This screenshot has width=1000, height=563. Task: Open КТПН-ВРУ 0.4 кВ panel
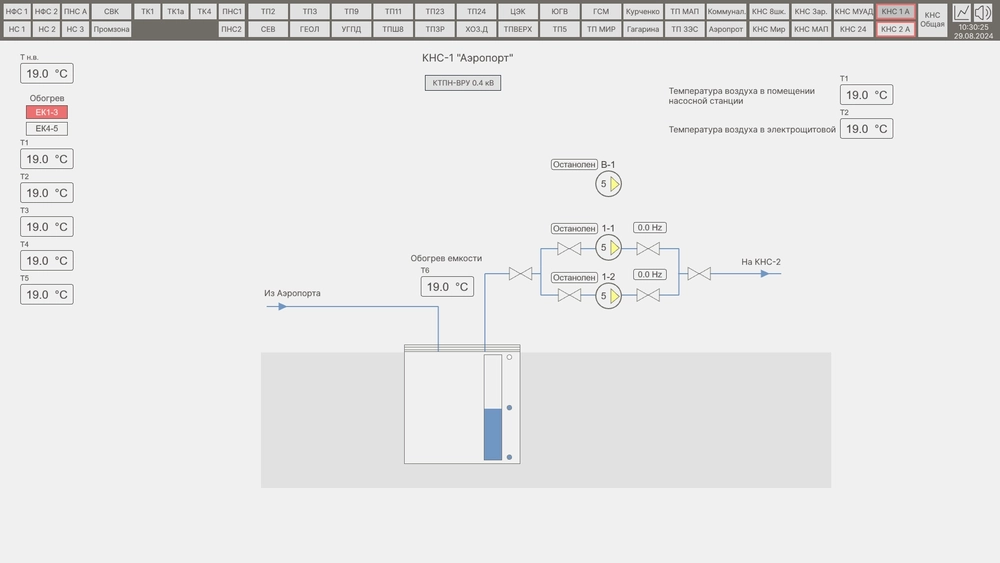[x=462, y=83]
